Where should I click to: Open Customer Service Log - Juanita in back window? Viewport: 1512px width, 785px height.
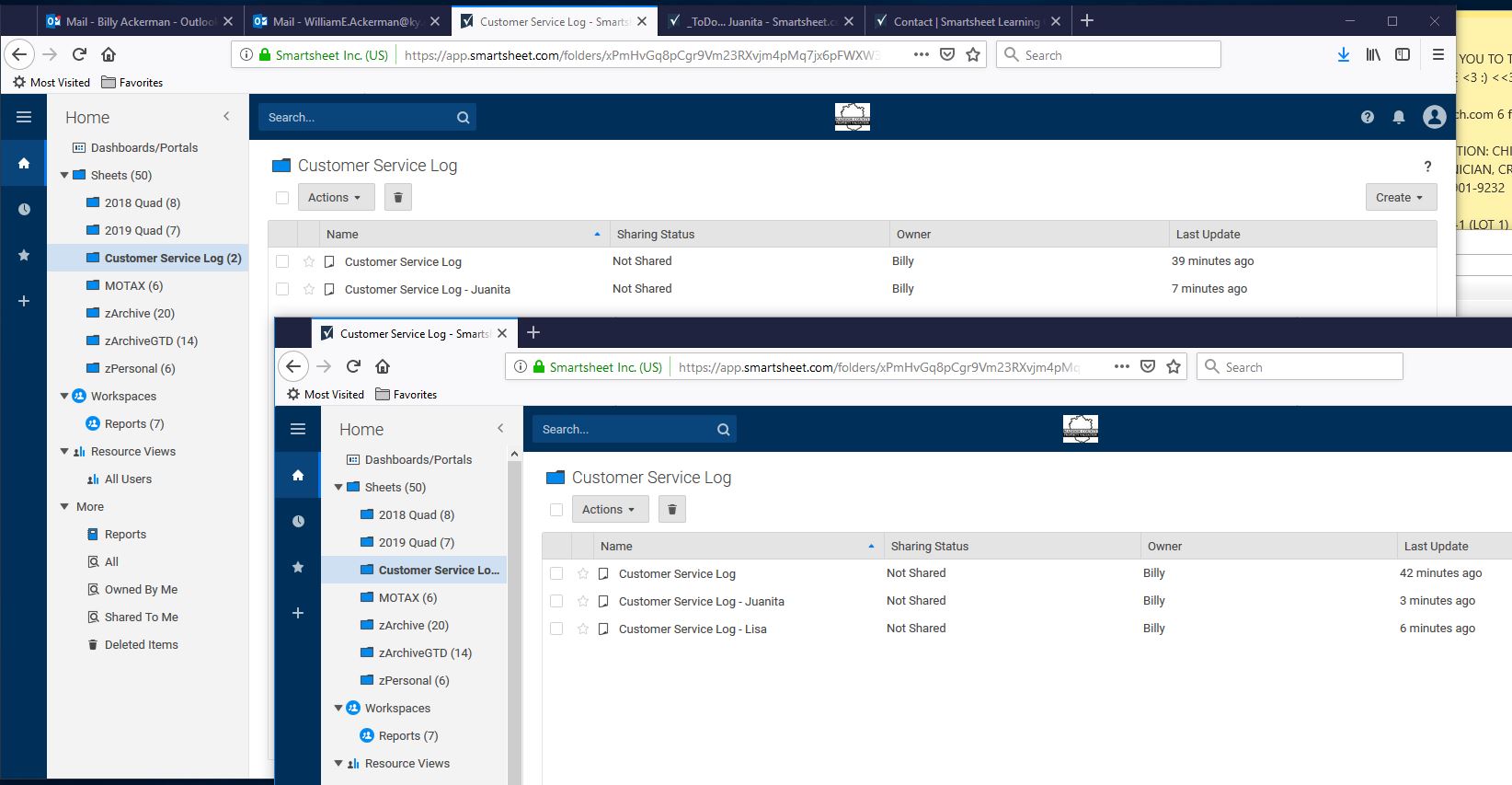click(427, 289)
